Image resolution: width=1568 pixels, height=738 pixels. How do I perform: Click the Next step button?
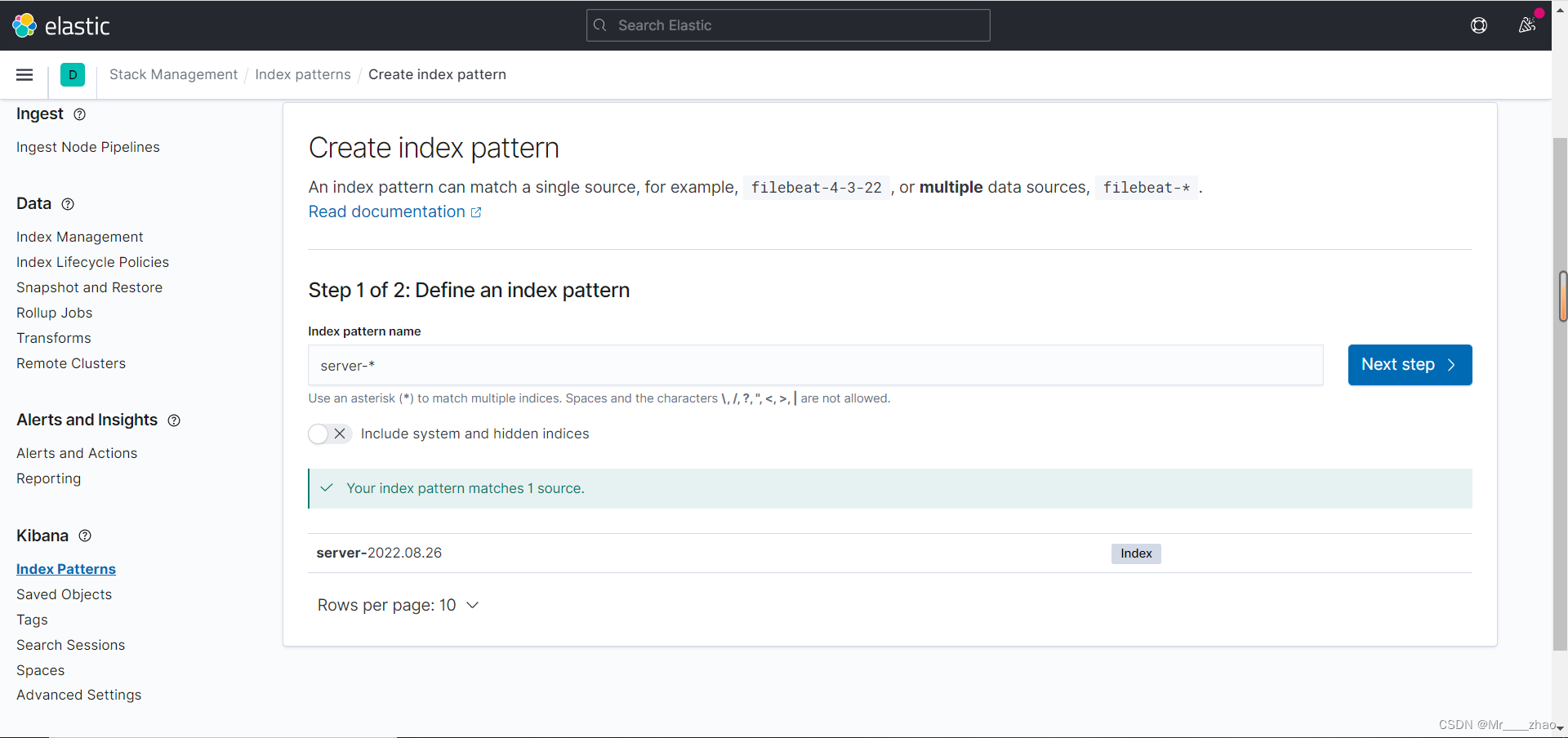pos(1410,365)
